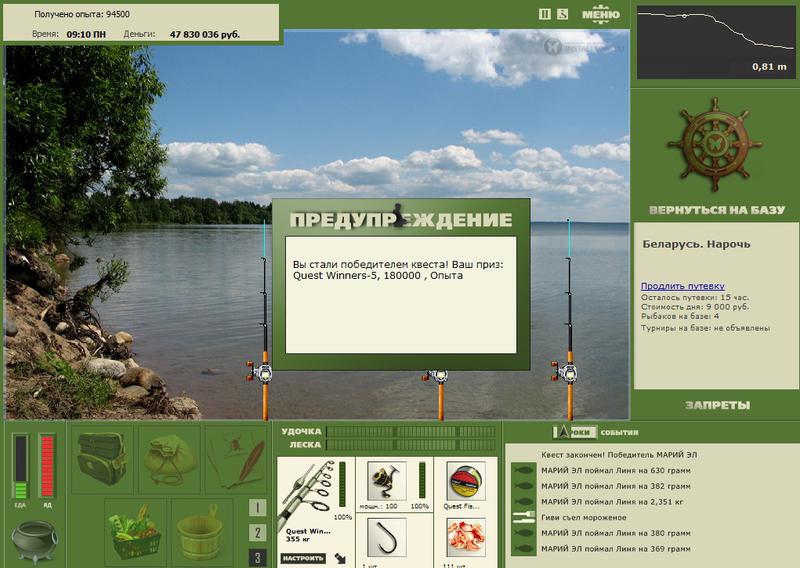The height and width of the screenshot is (568, 800).
Task: Click the diagonal arrow icon beside НАСТРОИТЬ
Action: tap(340, 558)
